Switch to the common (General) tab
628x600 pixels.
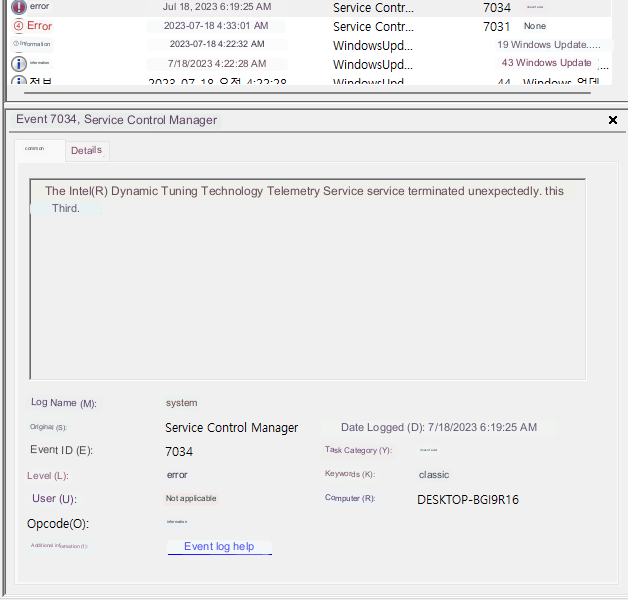pyautogui.click(x=40, y=150)
